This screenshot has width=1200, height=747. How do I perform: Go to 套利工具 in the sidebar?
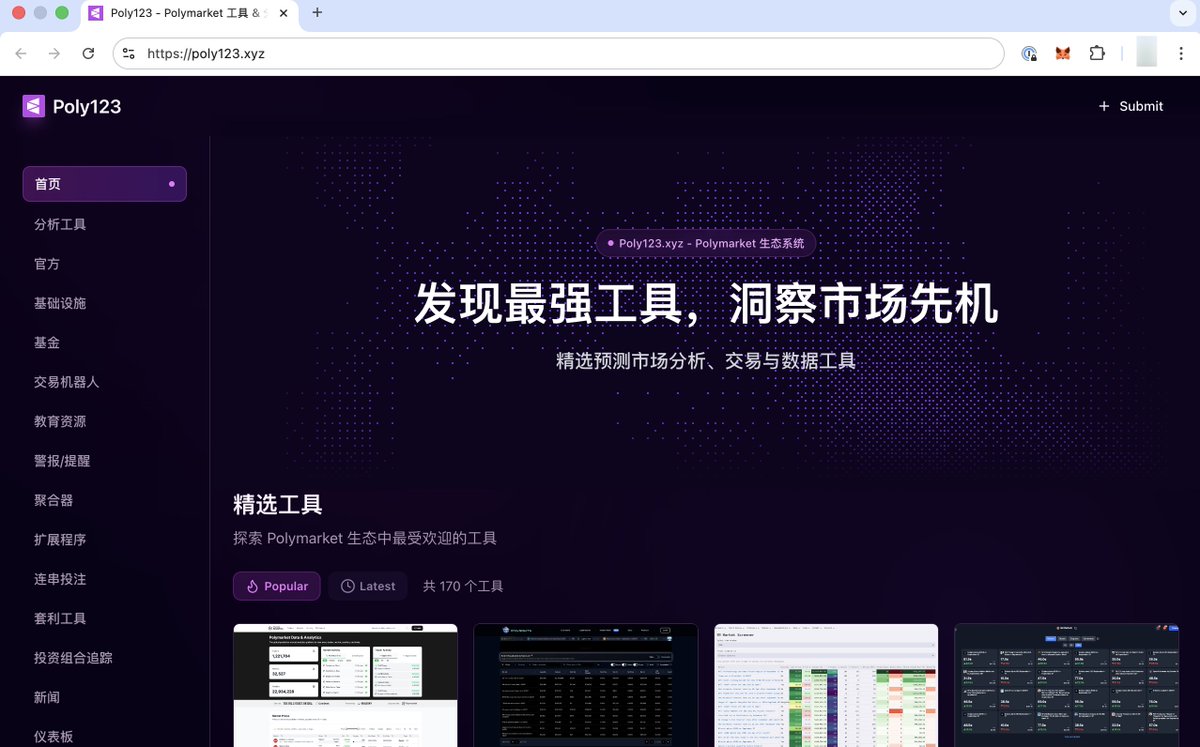tap(60, 618)
